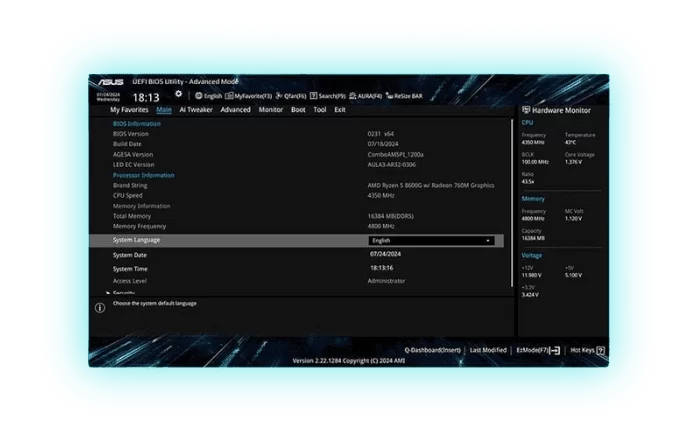
Task: Click the Version 2.22.1284 copyright text
Action: coord(349,361)
